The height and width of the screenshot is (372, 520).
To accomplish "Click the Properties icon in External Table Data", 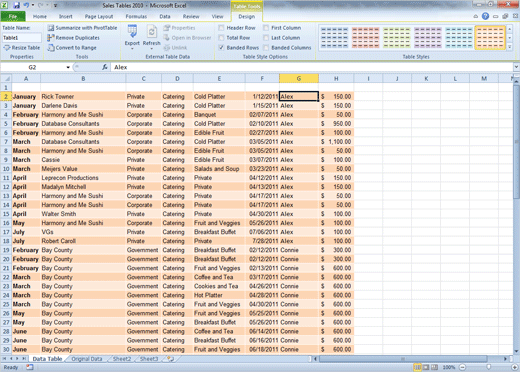I will 167,28.
